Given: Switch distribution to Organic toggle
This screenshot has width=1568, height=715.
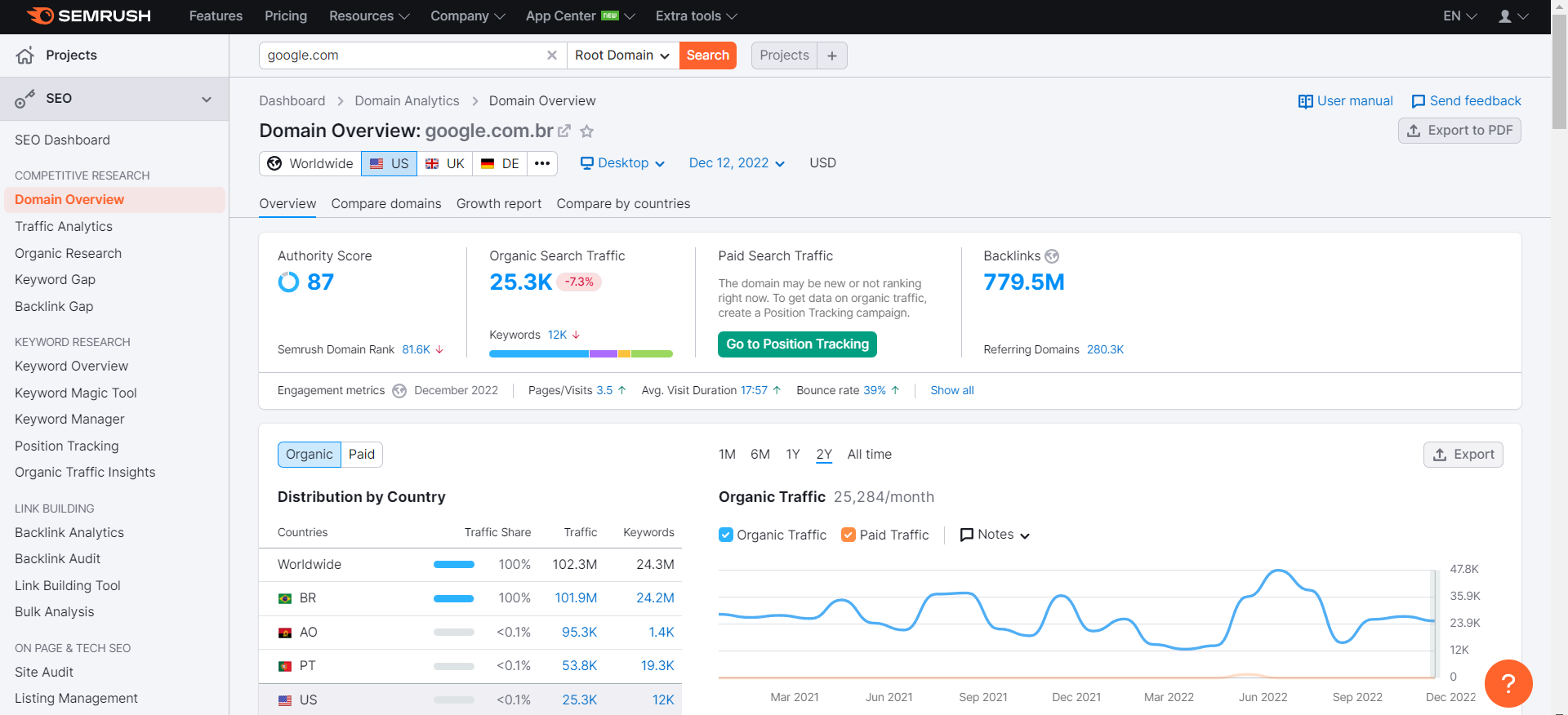Looking at the screenshot, I should click(x=310, y=455).
